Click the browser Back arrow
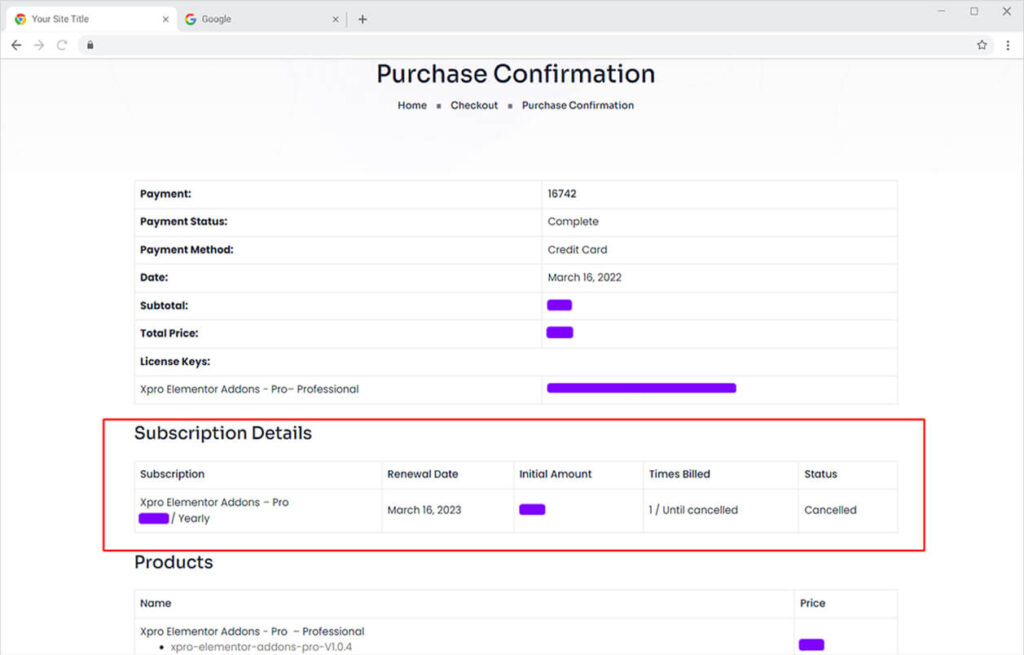The height and width of the screenshot is (655, 1024). pyautogui.click(x=16, y=45)
